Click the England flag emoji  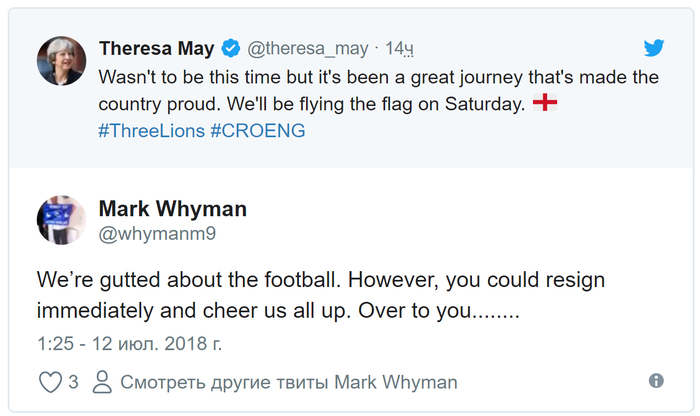point(545,103)
